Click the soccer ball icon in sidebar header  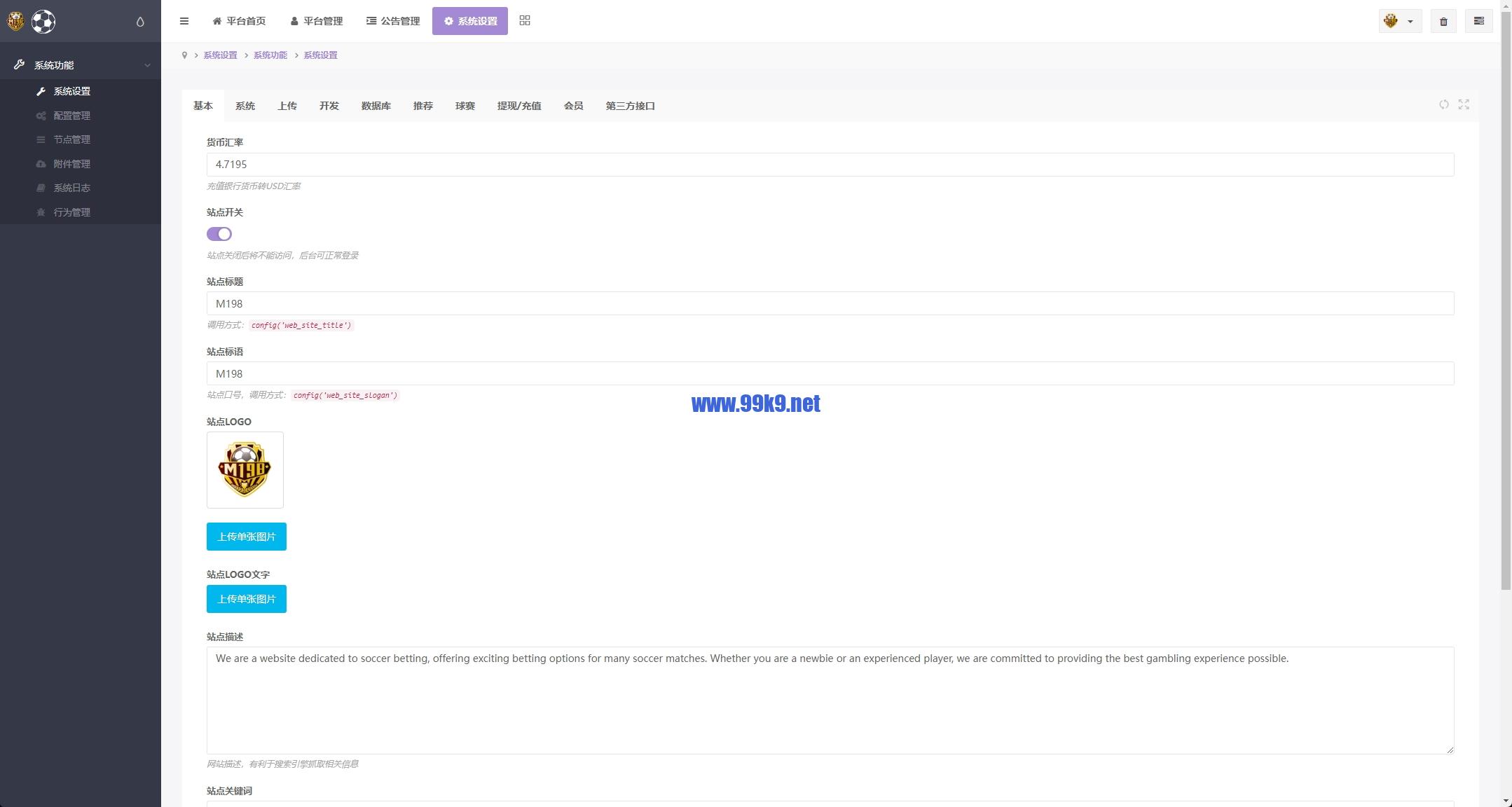[x=43, y=22]
